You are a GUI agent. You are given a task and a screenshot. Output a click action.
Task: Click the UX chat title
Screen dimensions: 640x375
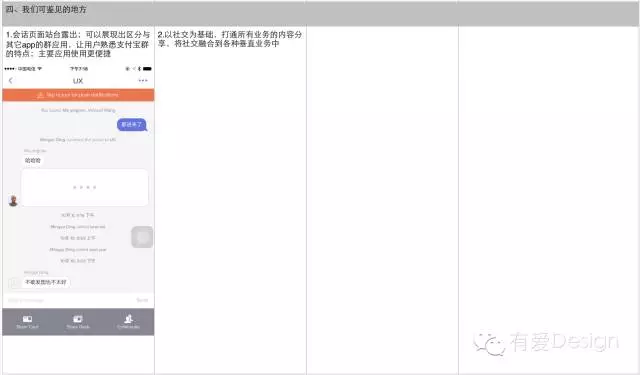tap(78, 81)
